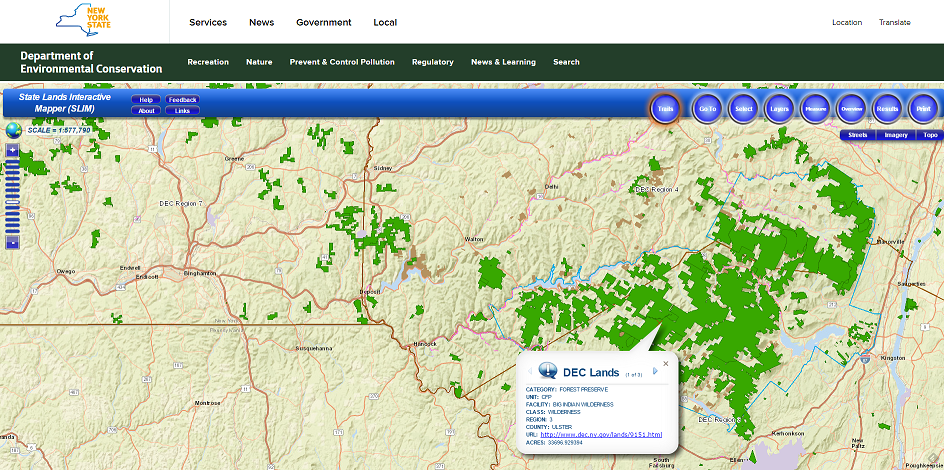Click the Binghamton city label on the map
This screenshot has width=944, height=470.
coord(199,273)
